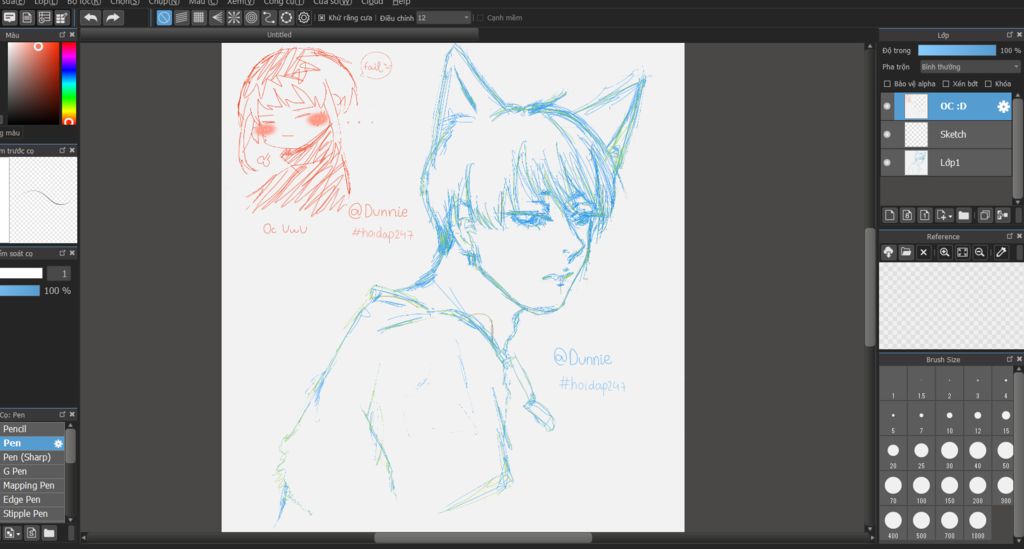Enable the vanishing point snap
The height and width of the screenshot is (549, 1024).
coord(217,18)
